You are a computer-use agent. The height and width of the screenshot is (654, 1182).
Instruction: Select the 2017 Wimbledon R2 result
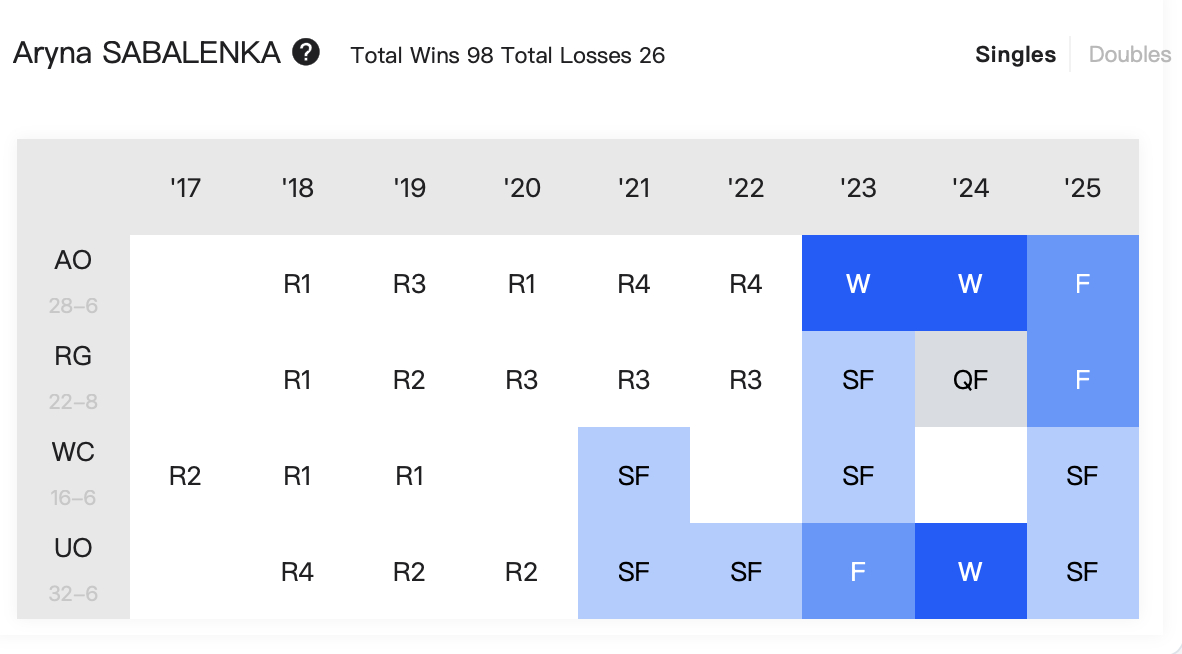pos(185,475)
